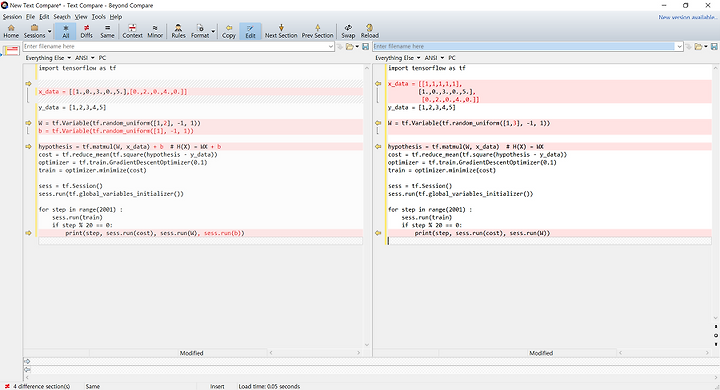720x390 pixels.
Task: Click right y_data line in code
Action: 422,107
